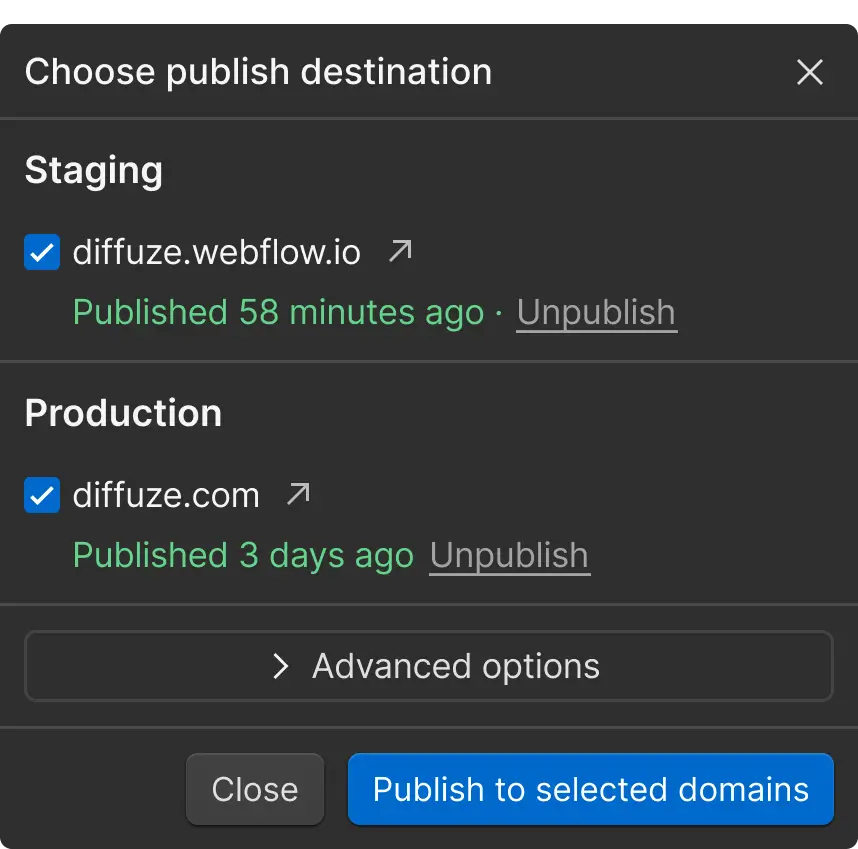Click the 'Published 58 minutes ago' status text

click(279, 313)
